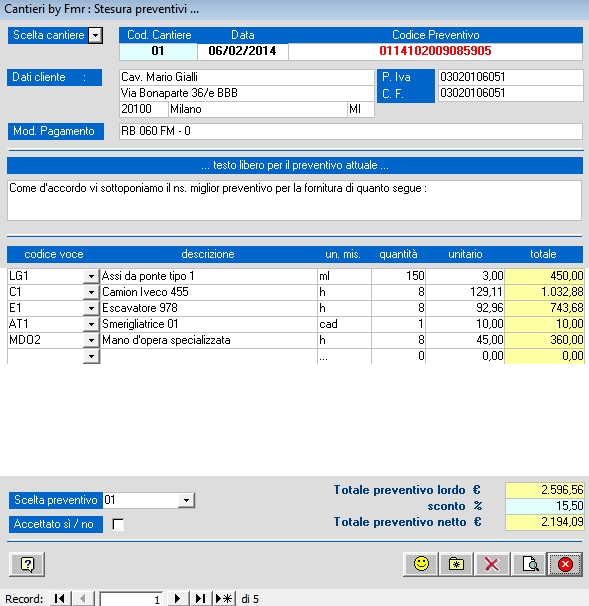Click the yellow smiley face button
This screenshot has width=589, height=606.
420,564
